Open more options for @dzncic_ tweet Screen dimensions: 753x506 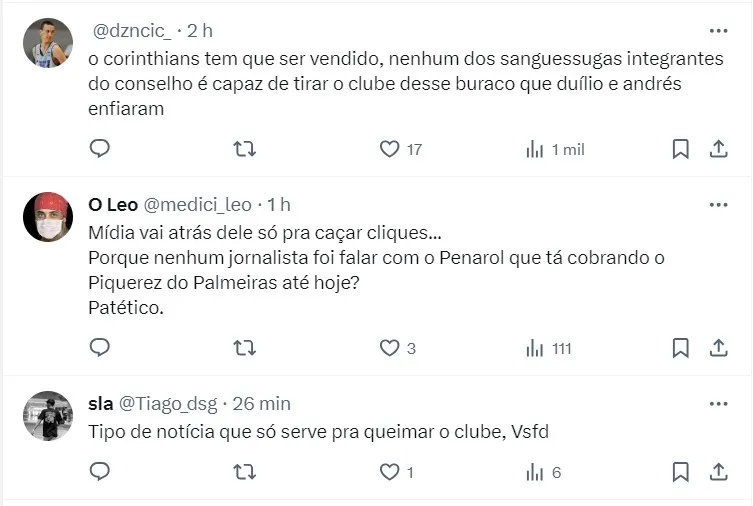[x=718, y=31]
